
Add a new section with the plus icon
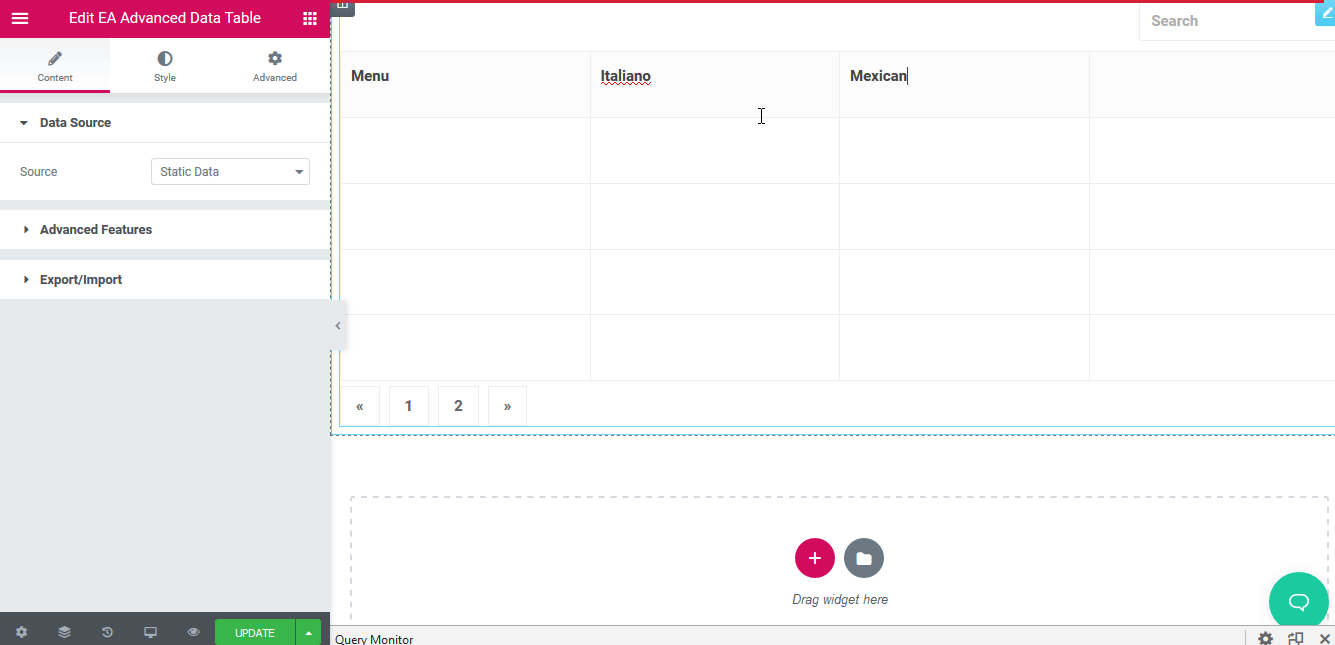point(815,558)
